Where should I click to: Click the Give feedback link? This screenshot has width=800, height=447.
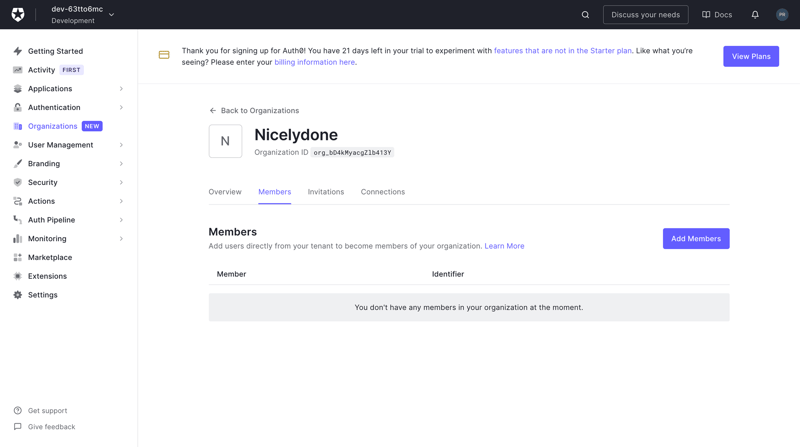tap(52, 427)
